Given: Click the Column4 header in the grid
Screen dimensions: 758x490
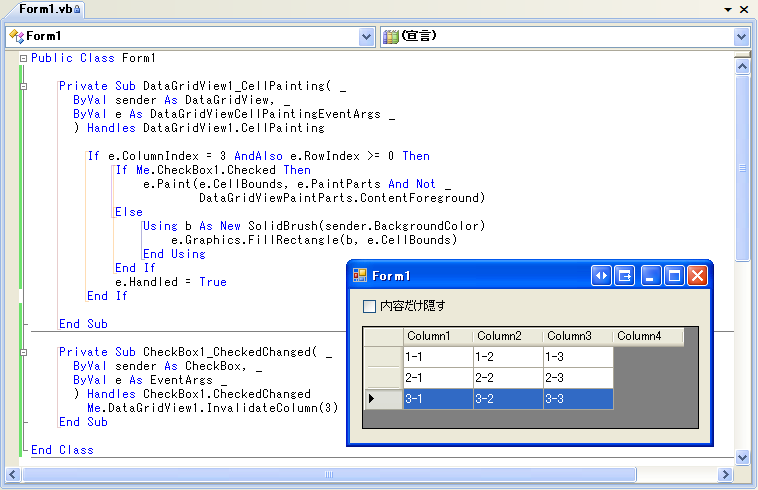Looking at the screenshot, I should click(x=648, y=336).
